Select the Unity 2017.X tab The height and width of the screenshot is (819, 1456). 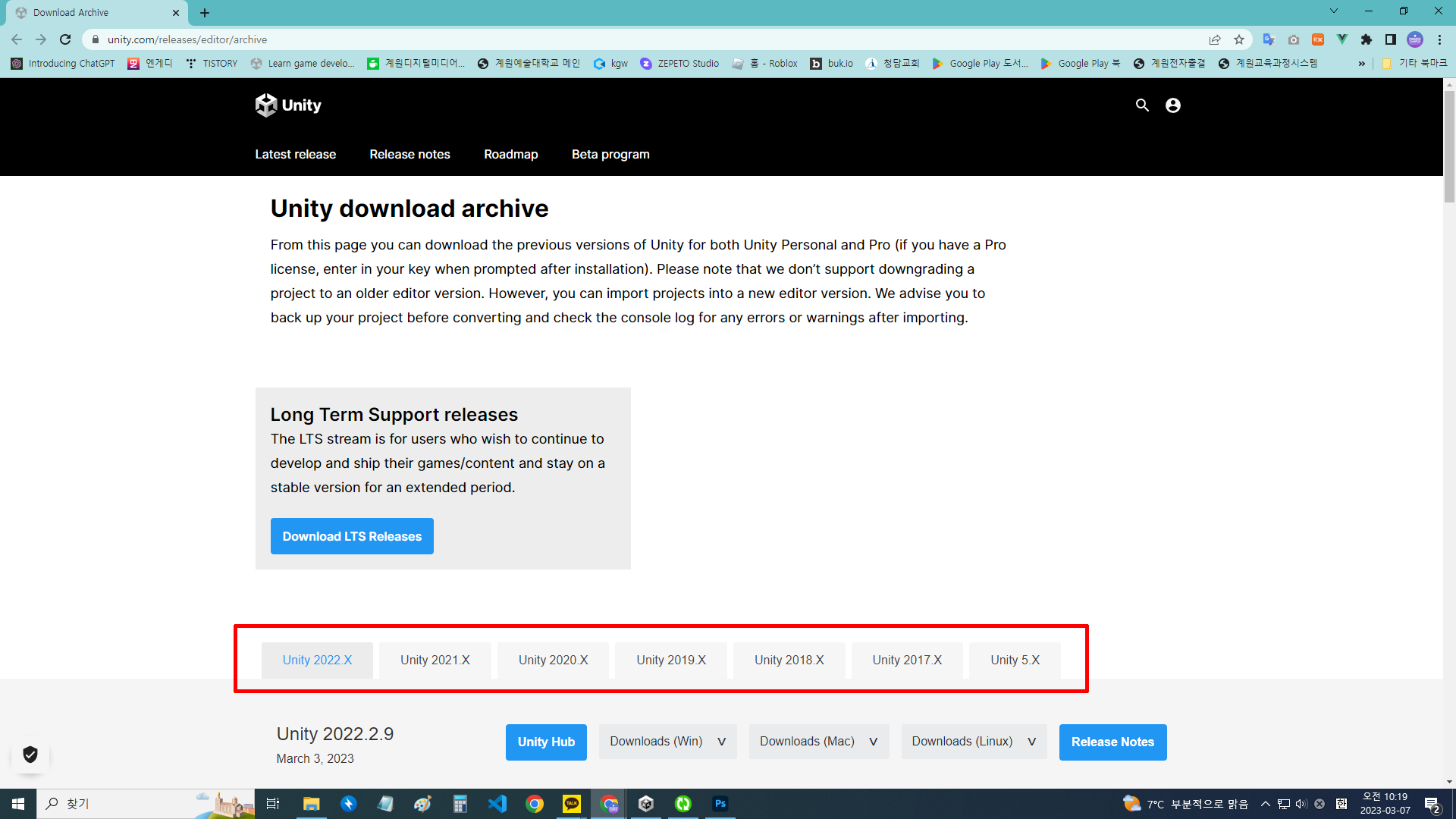tap(907, 660)
